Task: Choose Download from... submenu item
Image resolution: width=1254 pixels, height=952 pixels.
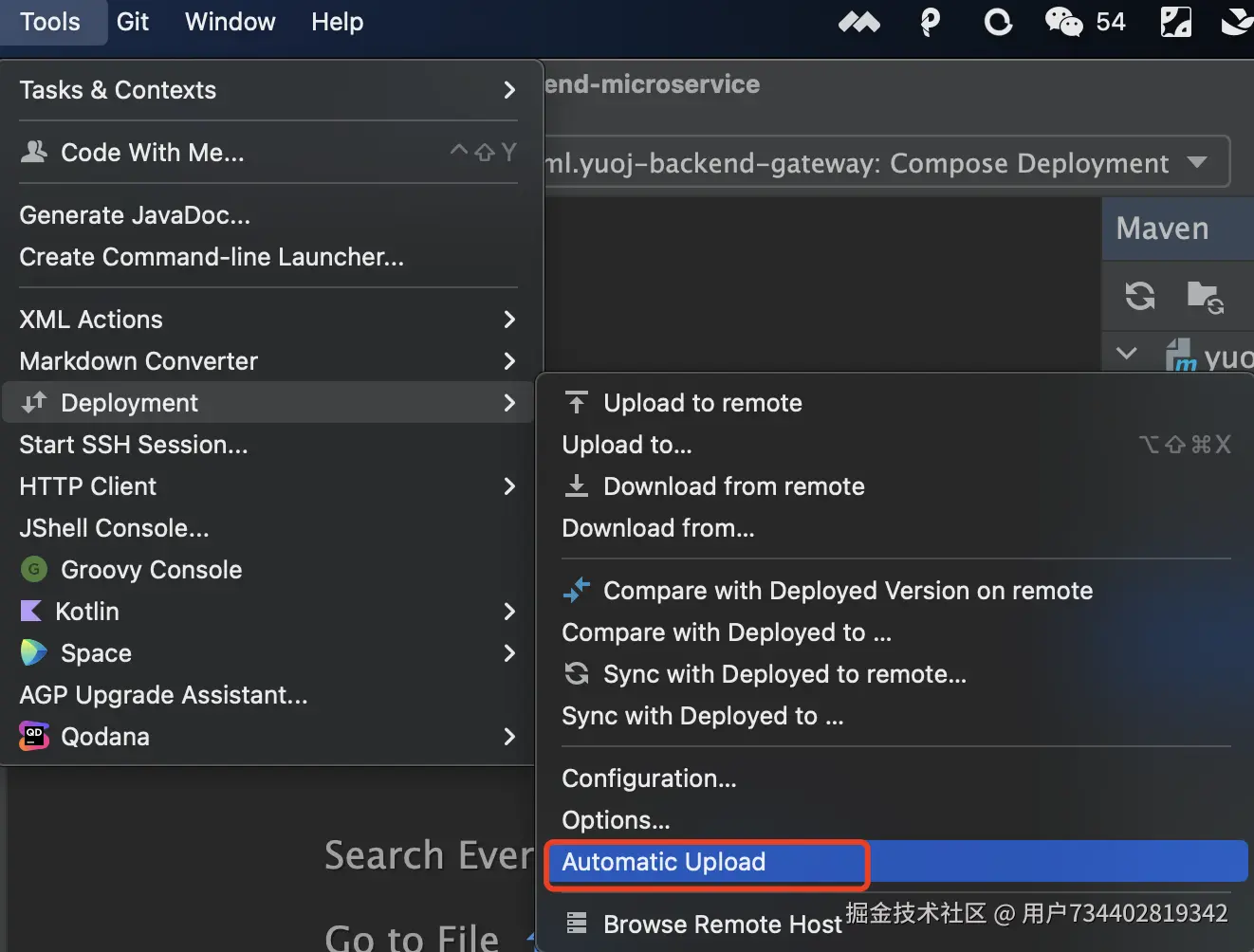Action: point(895,528)
